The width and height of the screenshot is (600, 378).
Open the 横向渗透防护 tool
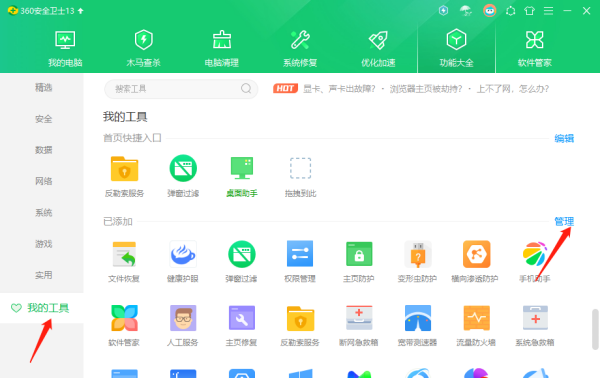pos(476,262)
